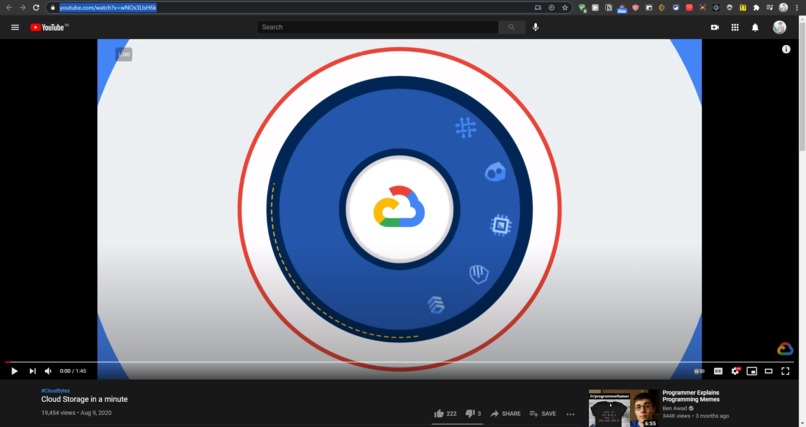Open the #CloudBytes hashtag link

click(x=56, y=391)
